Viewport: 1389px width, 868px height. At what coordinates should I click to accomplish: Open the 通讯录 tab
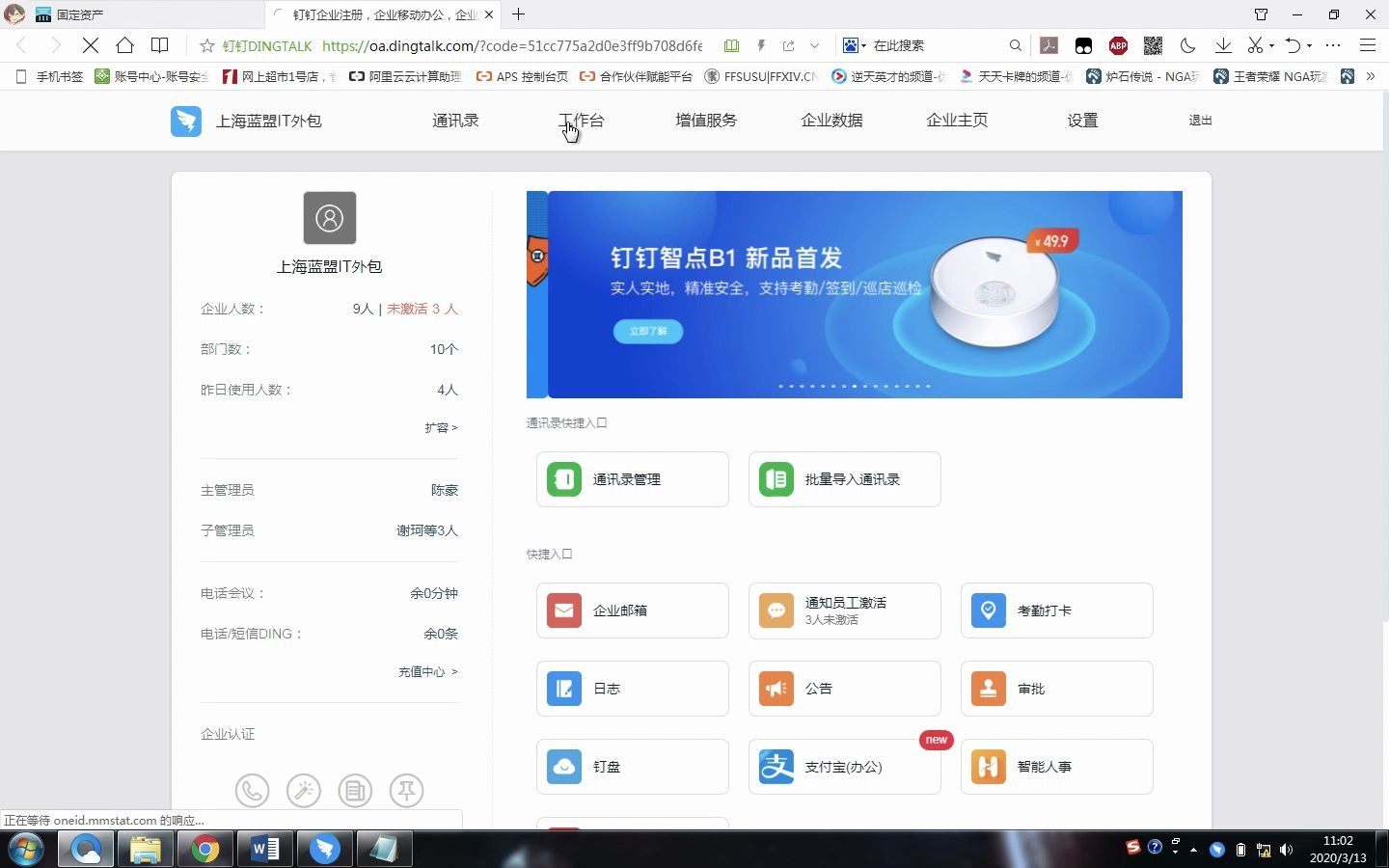click(x=455, y=121)
